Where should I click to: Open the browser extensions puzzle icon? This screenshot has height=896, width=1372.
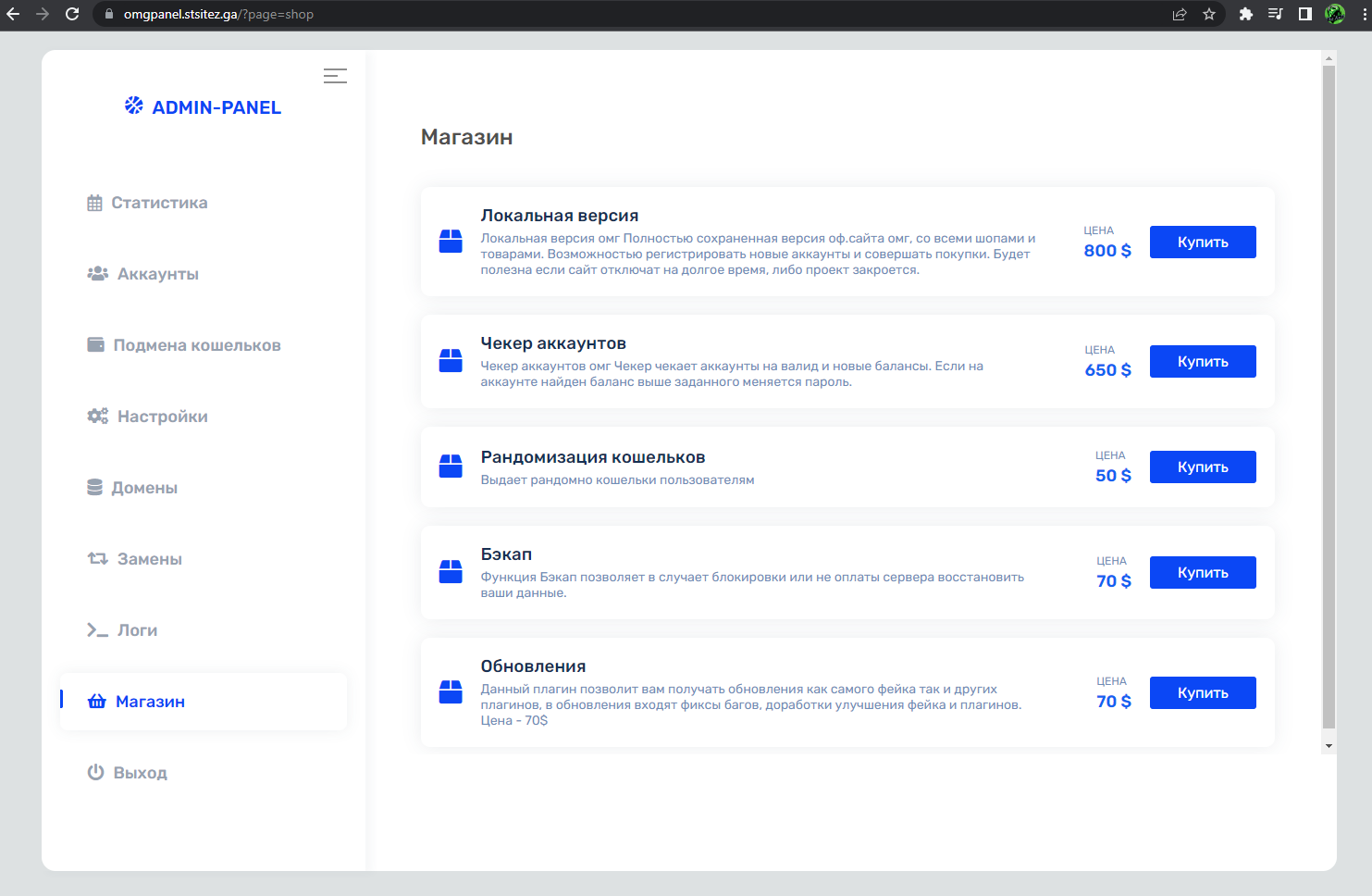coord(1246,14)
